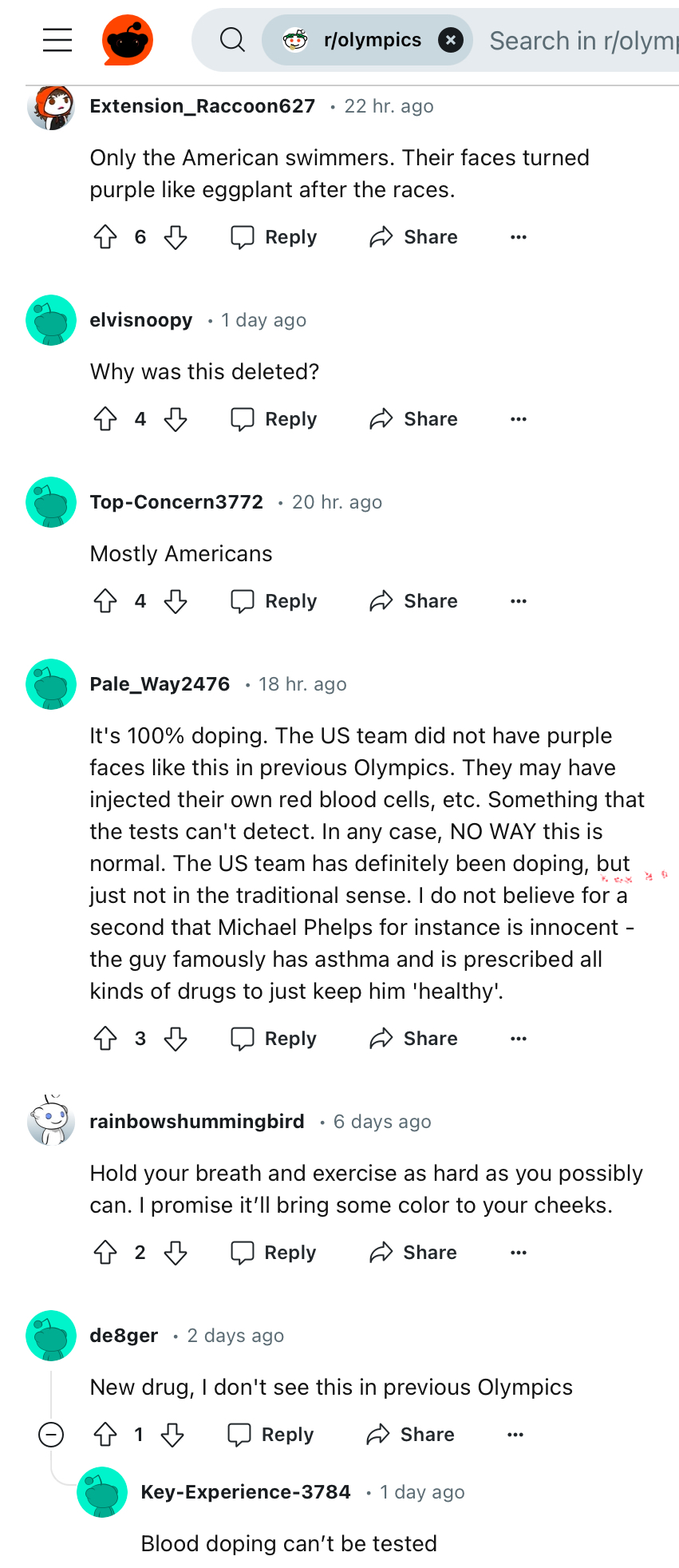The height and width of the screenshot is (1568, 679).
Task: Open more options on Top-Concern3772's comment
Action: [x=519, y=601]
